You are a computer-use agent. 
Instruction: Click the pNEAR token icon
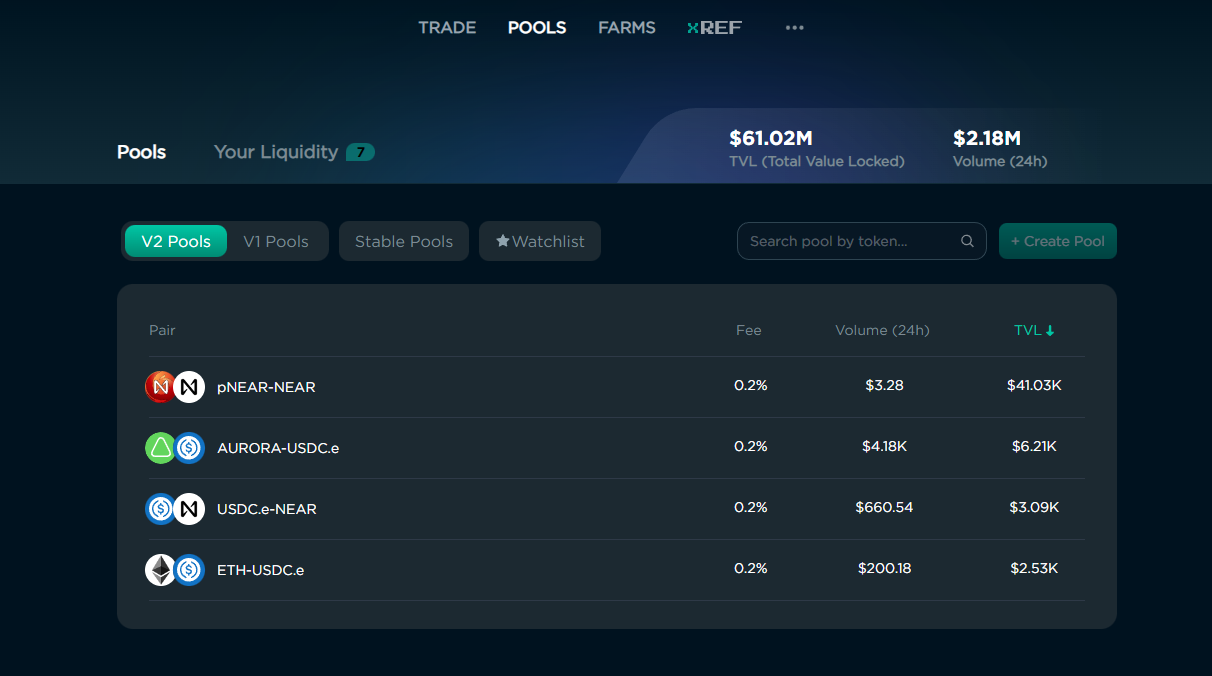click(160, 387)
